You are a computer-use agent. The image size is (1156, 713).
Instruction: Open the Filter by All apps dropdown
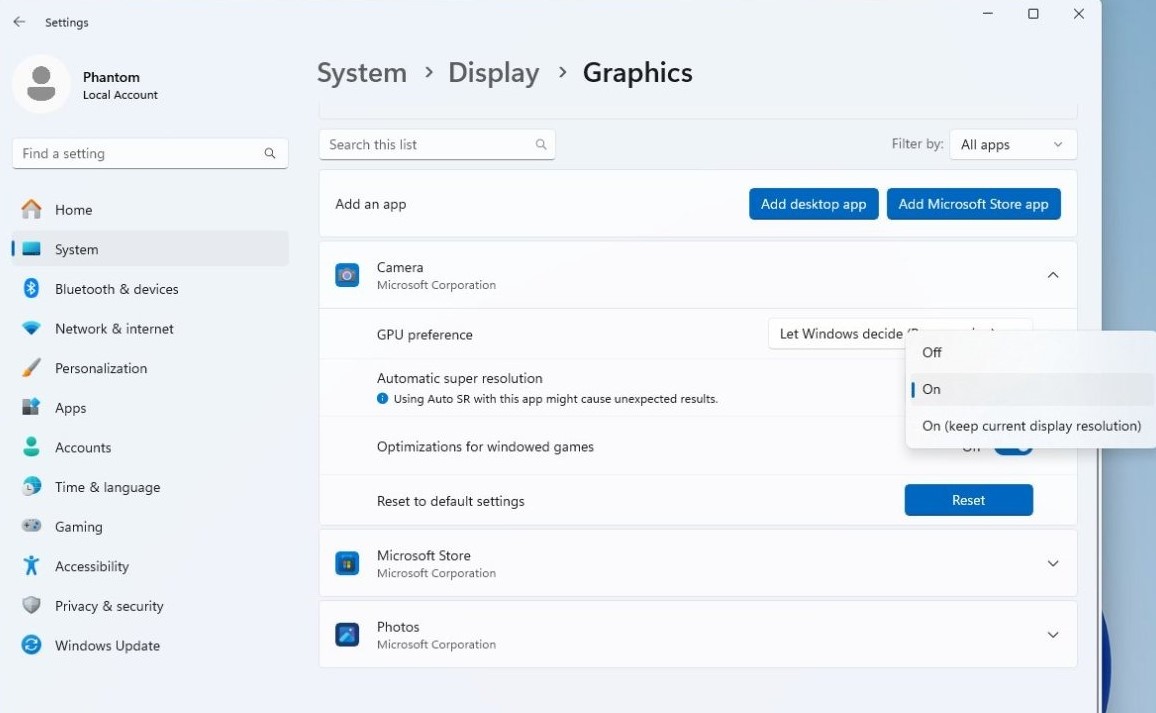pos(1013,145)
